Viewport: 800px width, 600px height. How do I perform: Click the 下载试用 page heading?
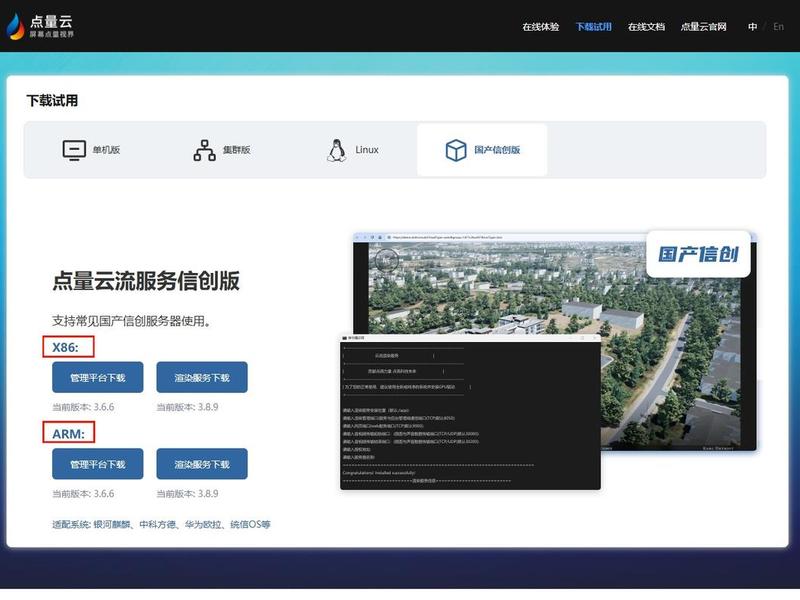pyautogui.click(x=52, y=101)
